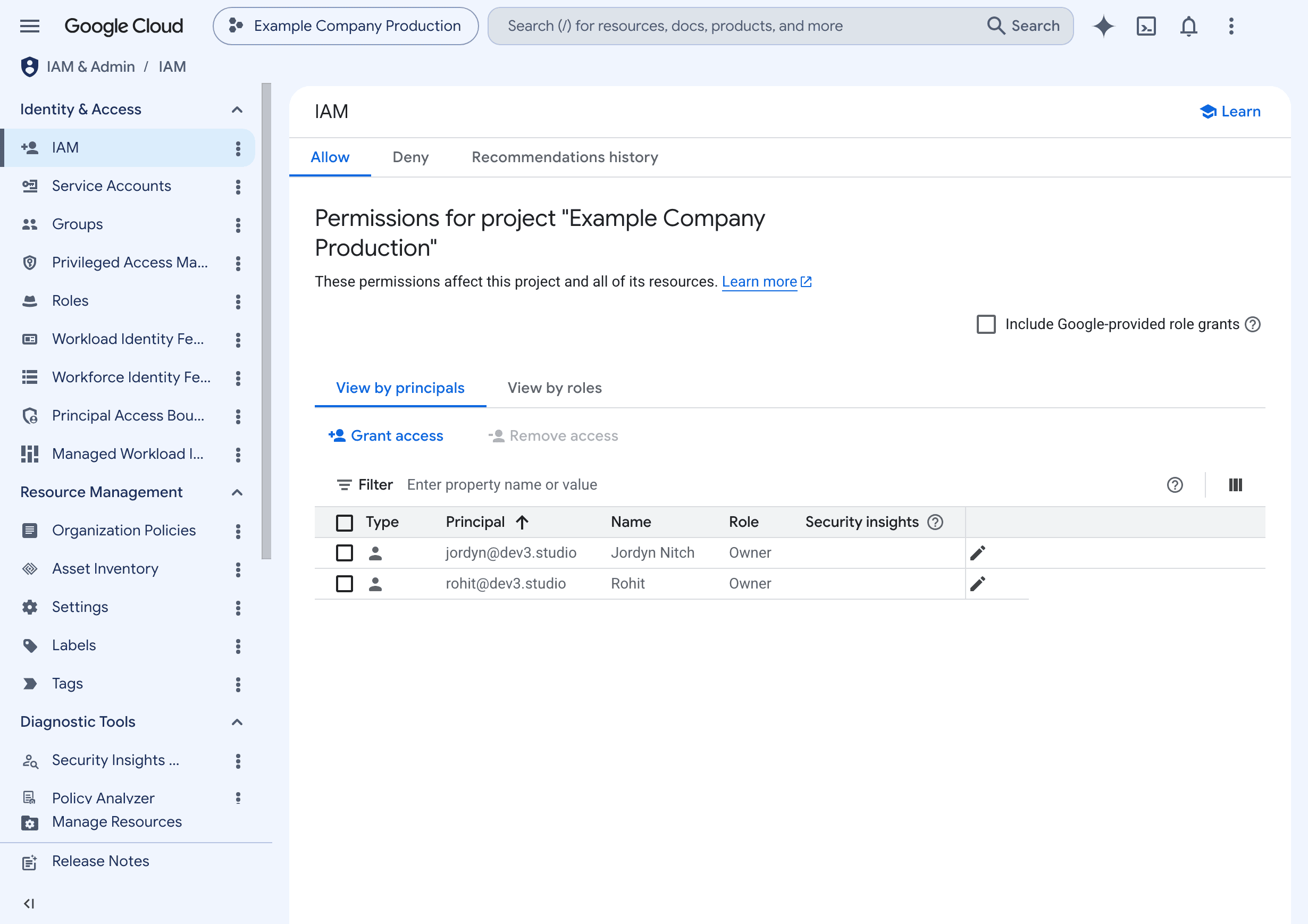Screen dimensions: 1308x924
Task: Activate Cloud Shell terminal icon
Action: click(x=1146, y=26)
